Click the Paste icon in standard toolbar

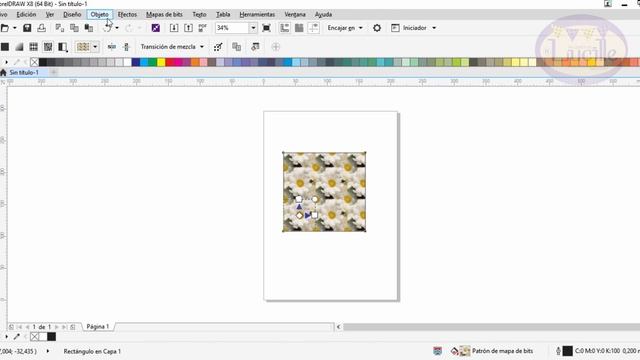[x=89, y=28]
